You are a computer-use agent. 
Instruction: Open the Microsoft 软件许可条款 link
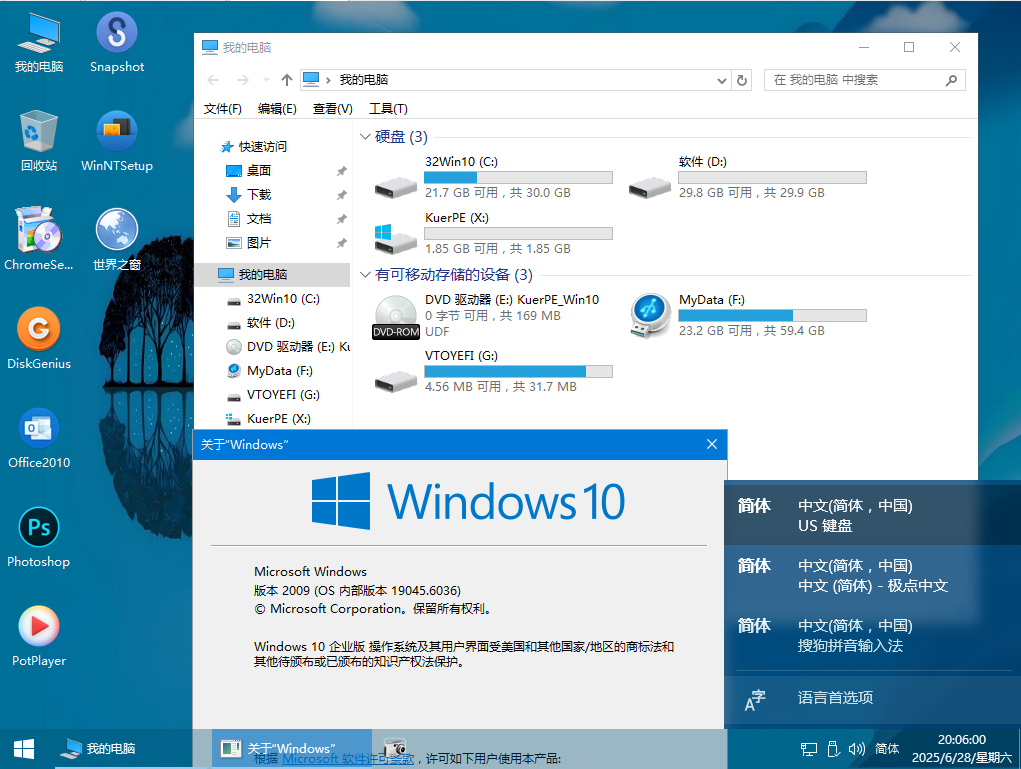coord(348,759)
